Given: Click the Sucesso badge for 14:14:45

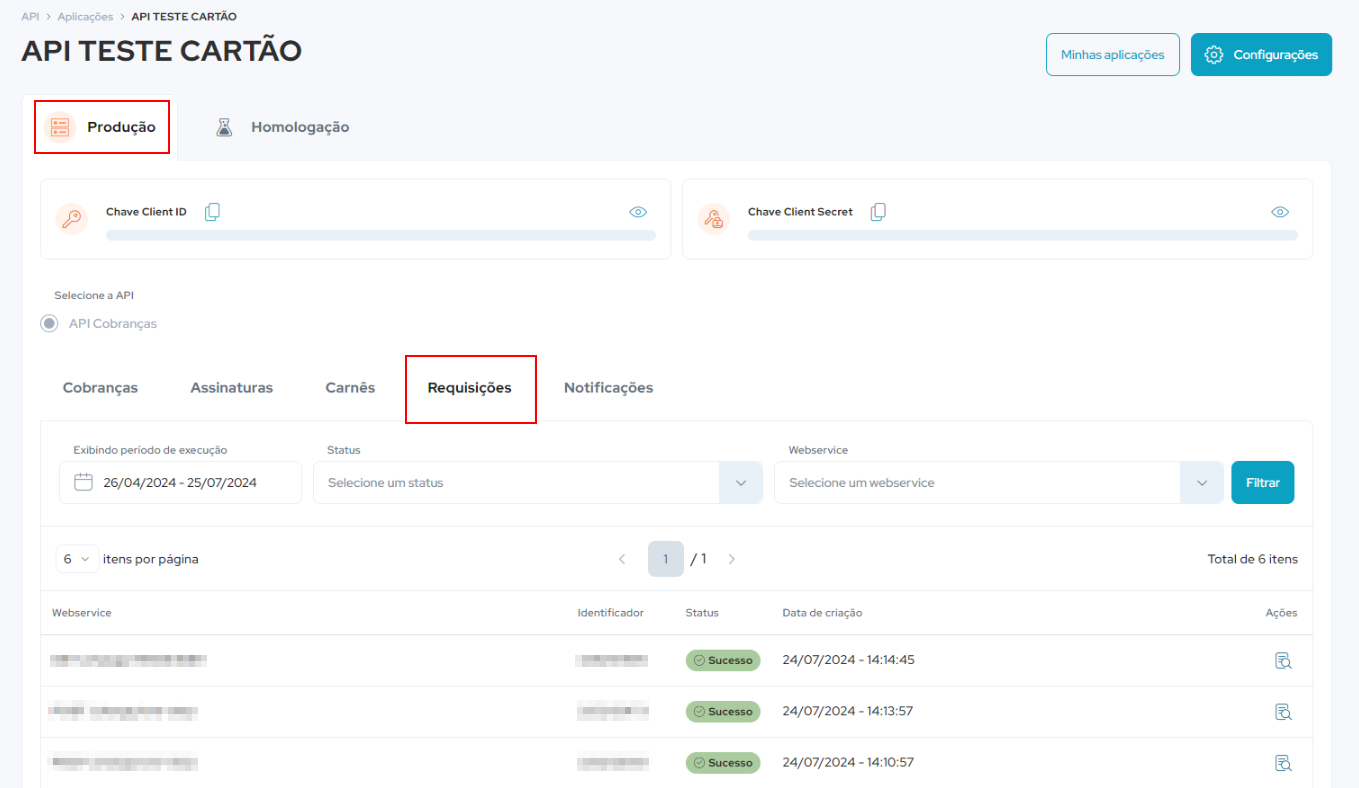Looking at the screenshot, I should click(x=723, y=660).
